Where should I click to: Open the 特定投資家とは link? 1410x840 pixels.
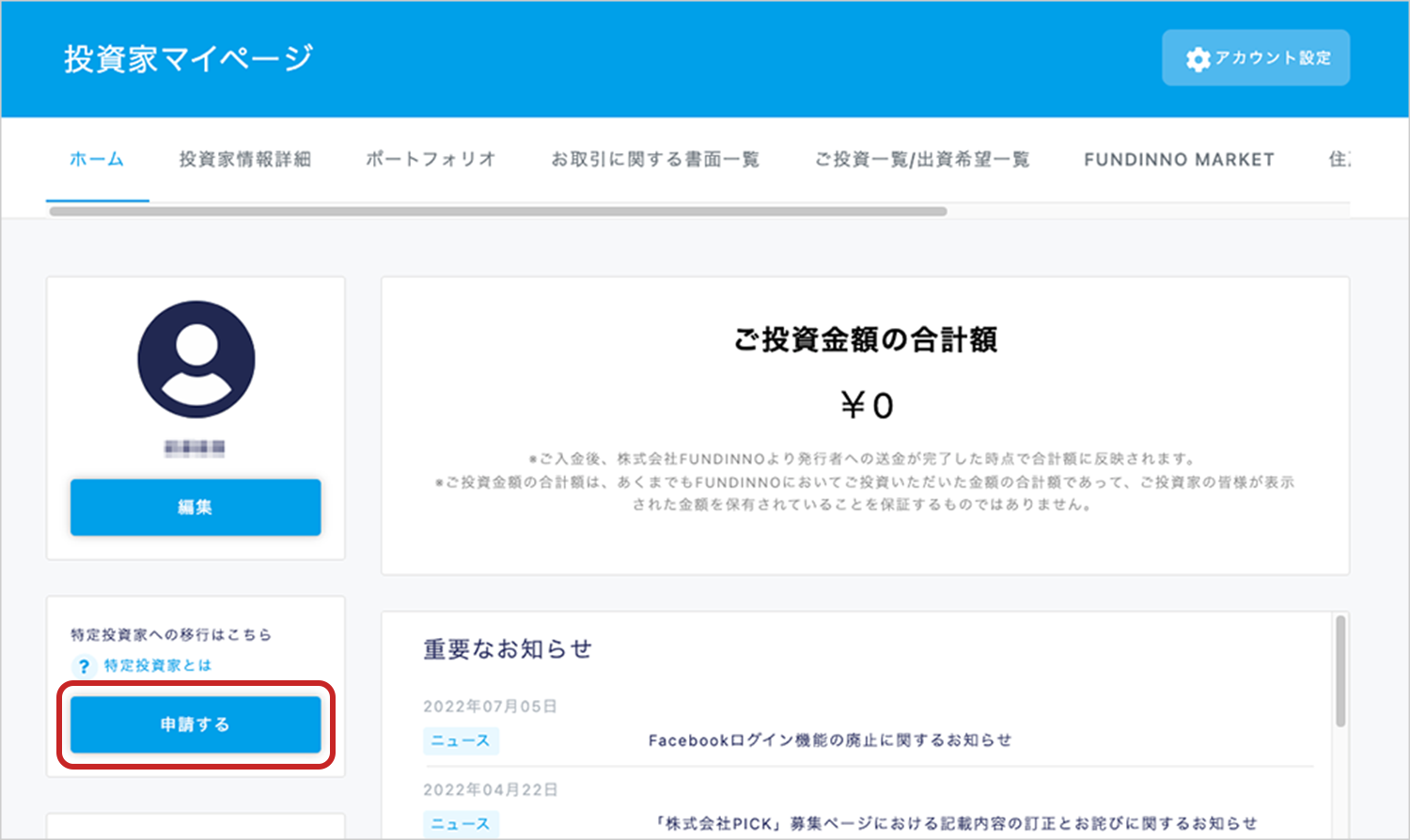click(x=158, y=665)
